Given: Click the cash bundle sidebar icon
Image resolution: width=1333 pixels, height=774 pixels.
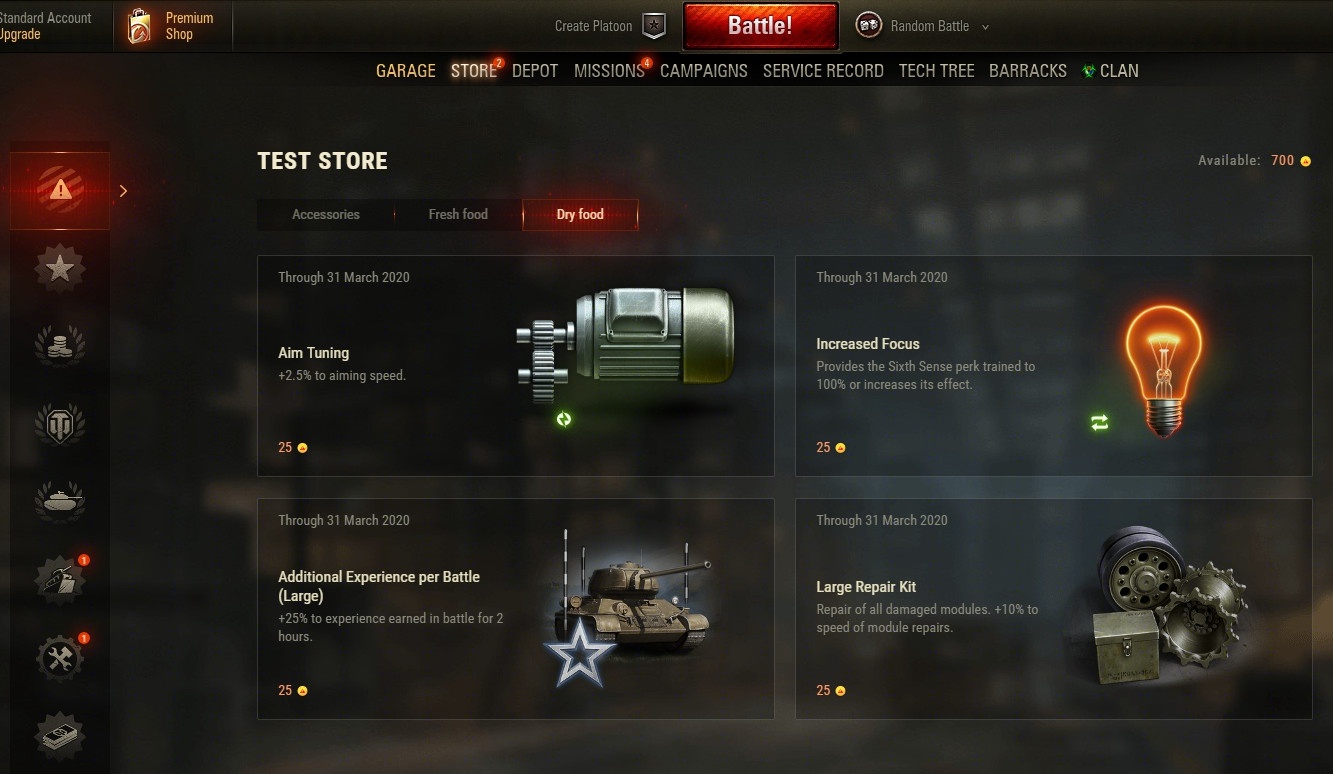Looking at the screenshot, I should coord(60,737).
